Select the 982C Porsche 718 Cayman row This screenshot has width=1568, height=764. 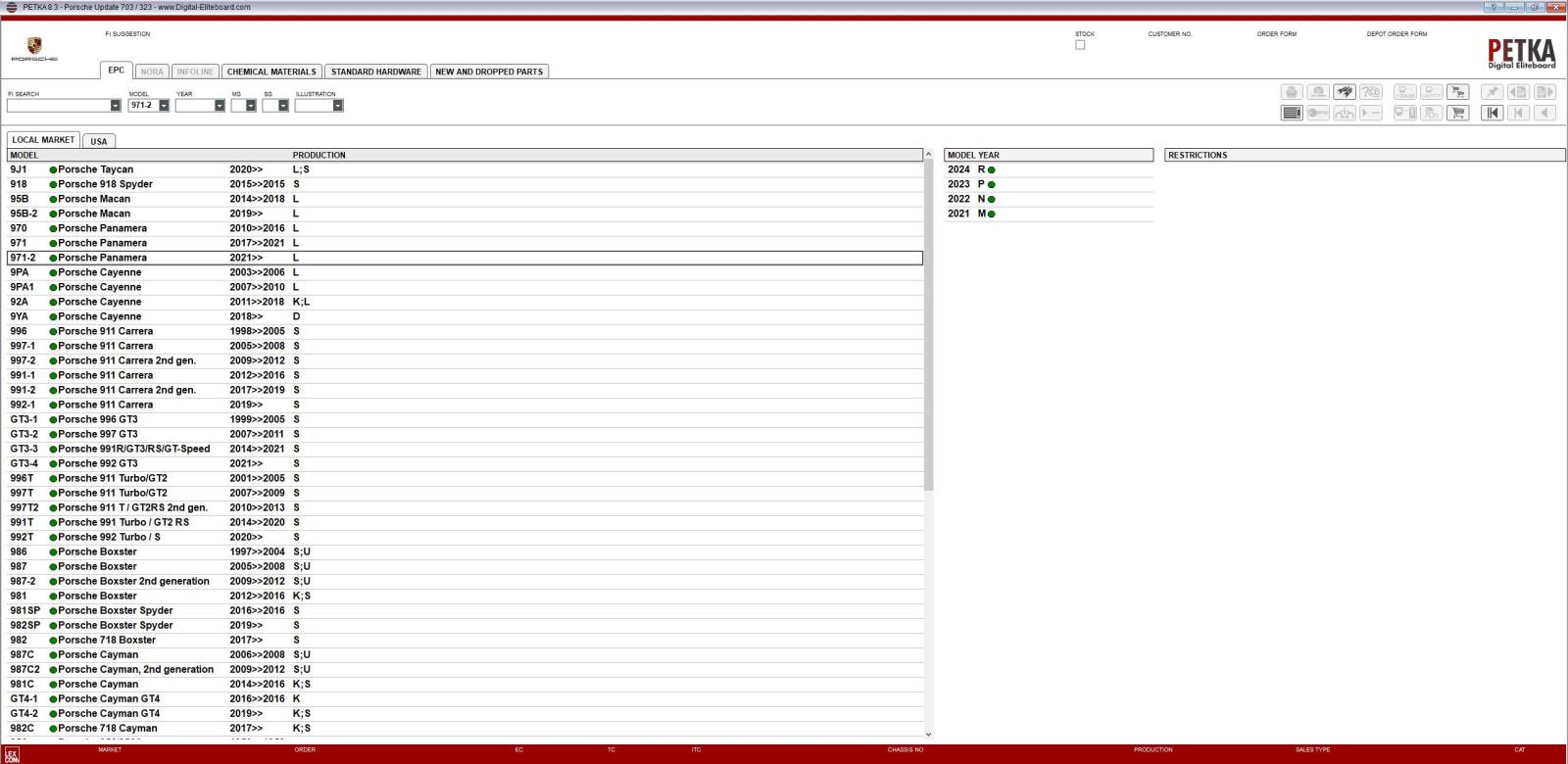coord(465,728)
